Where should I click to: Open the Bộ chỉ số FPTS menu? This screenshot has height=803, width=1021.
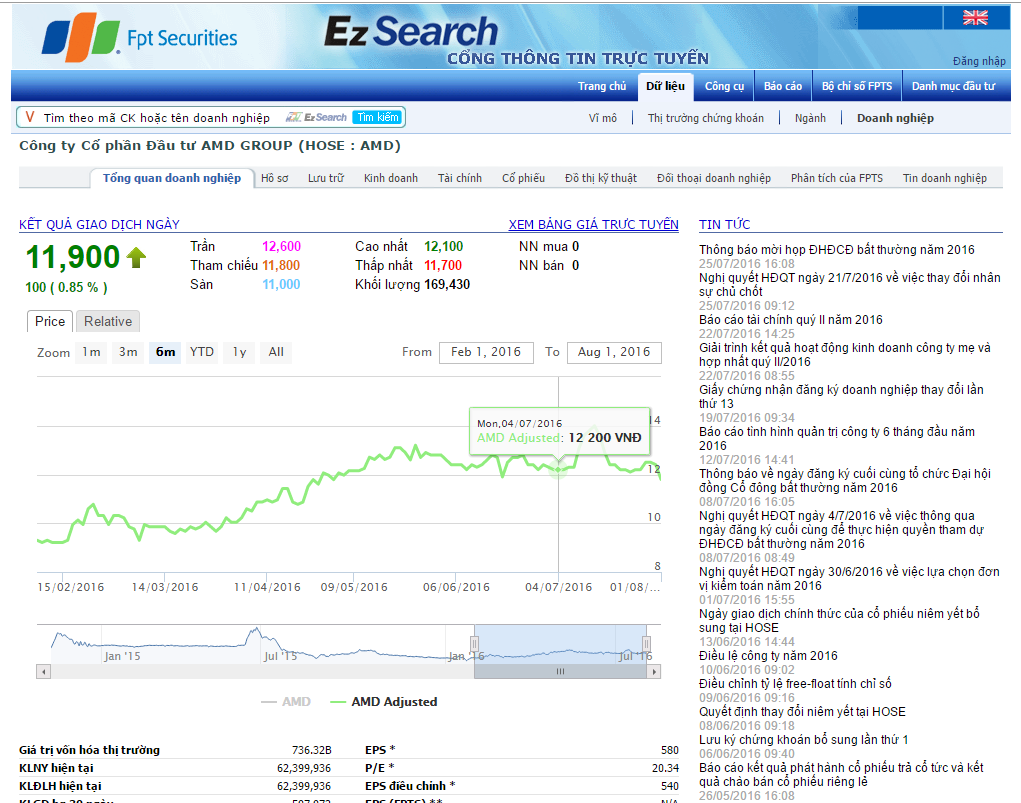857,86
